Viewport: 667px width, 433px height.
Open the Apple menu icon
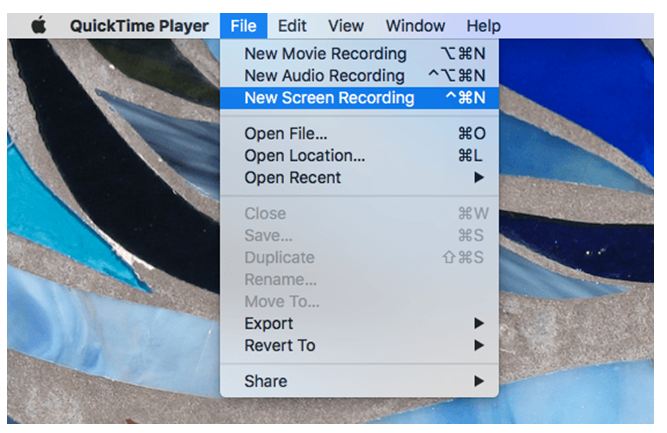[x=39, y=26]
